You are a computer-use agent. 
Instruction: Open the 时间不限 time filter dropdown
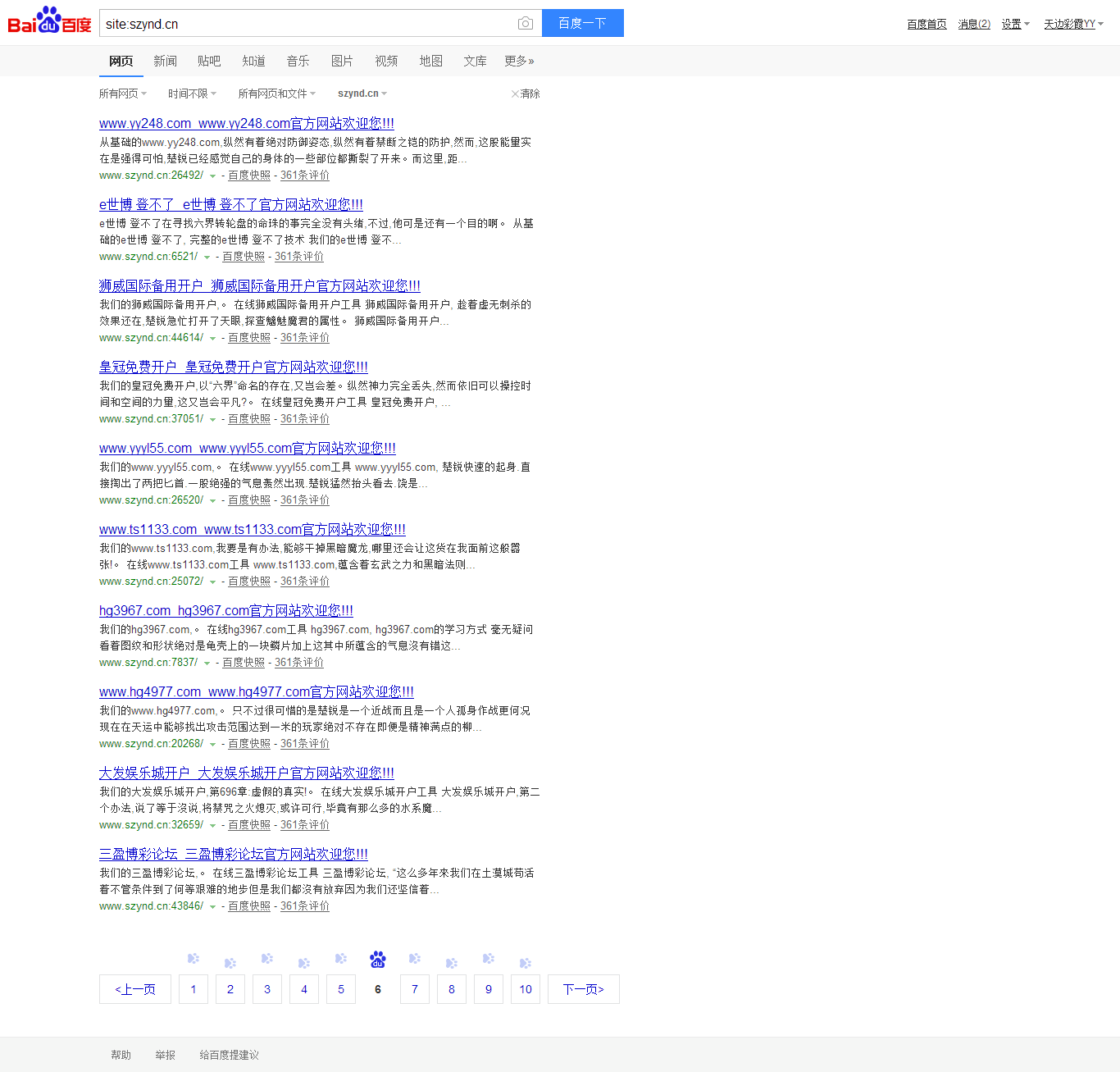pyautogui.click(x=192, y=94)
